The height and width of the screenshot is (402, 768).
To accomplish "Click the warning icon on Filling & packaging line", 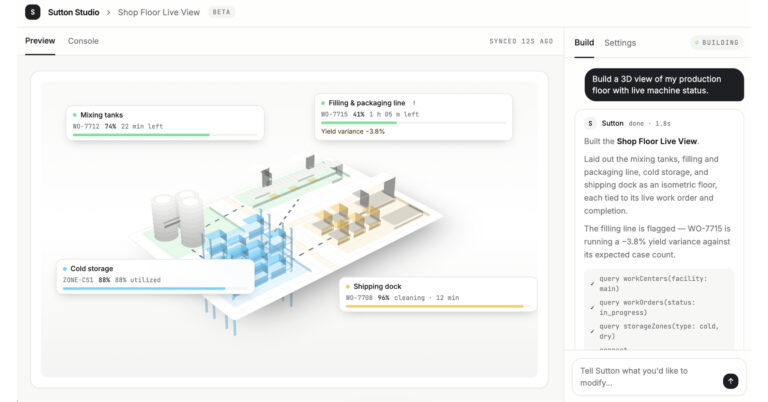I will (x=414, y=103).
